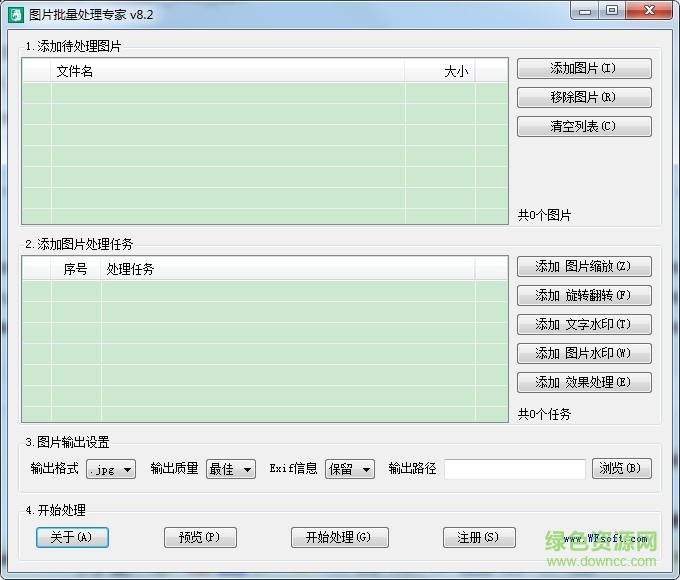This screenshot has height=580, width=680.
Task: Open the www.WFsoft.com link
Action: point(605,538)
